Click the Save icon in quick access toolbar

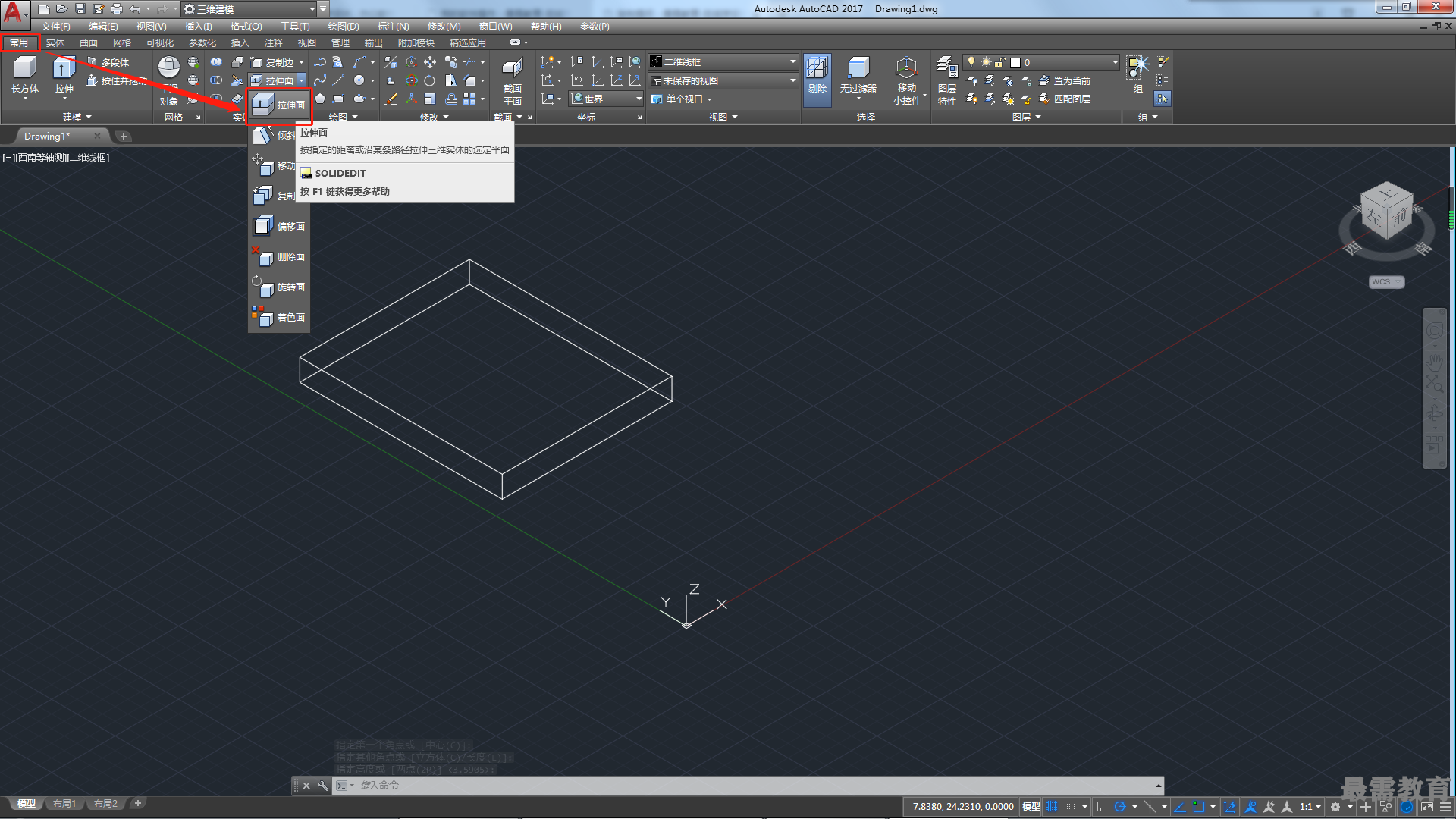tap(80, 9)
